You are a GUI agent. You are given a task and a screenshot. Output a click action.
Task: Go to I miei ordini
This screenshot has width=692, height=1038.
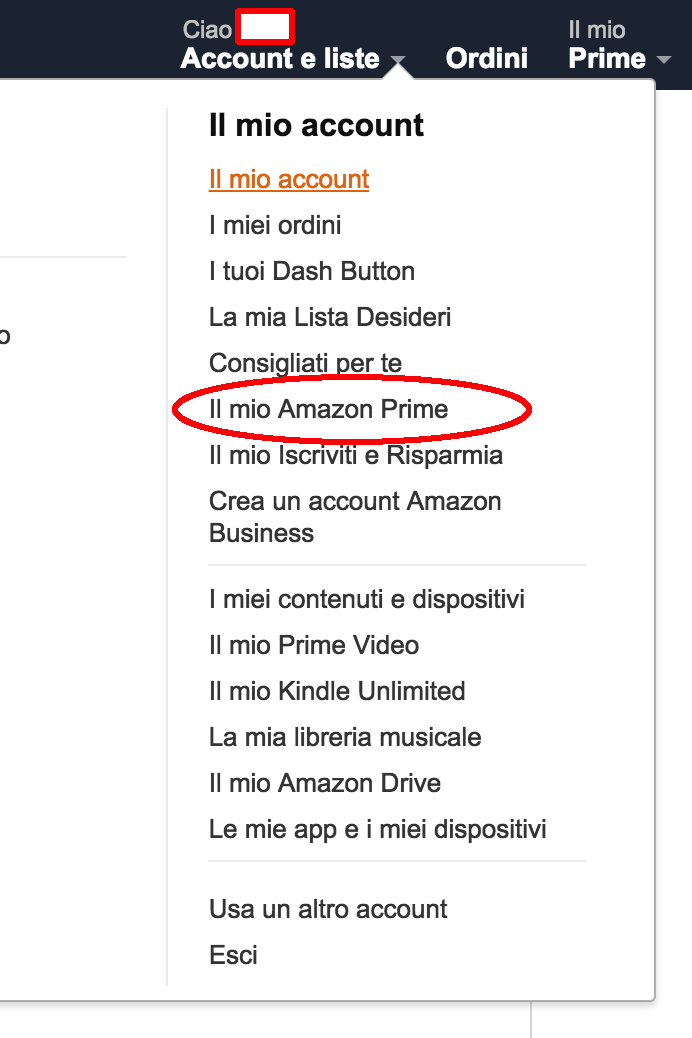coord(275,225)
